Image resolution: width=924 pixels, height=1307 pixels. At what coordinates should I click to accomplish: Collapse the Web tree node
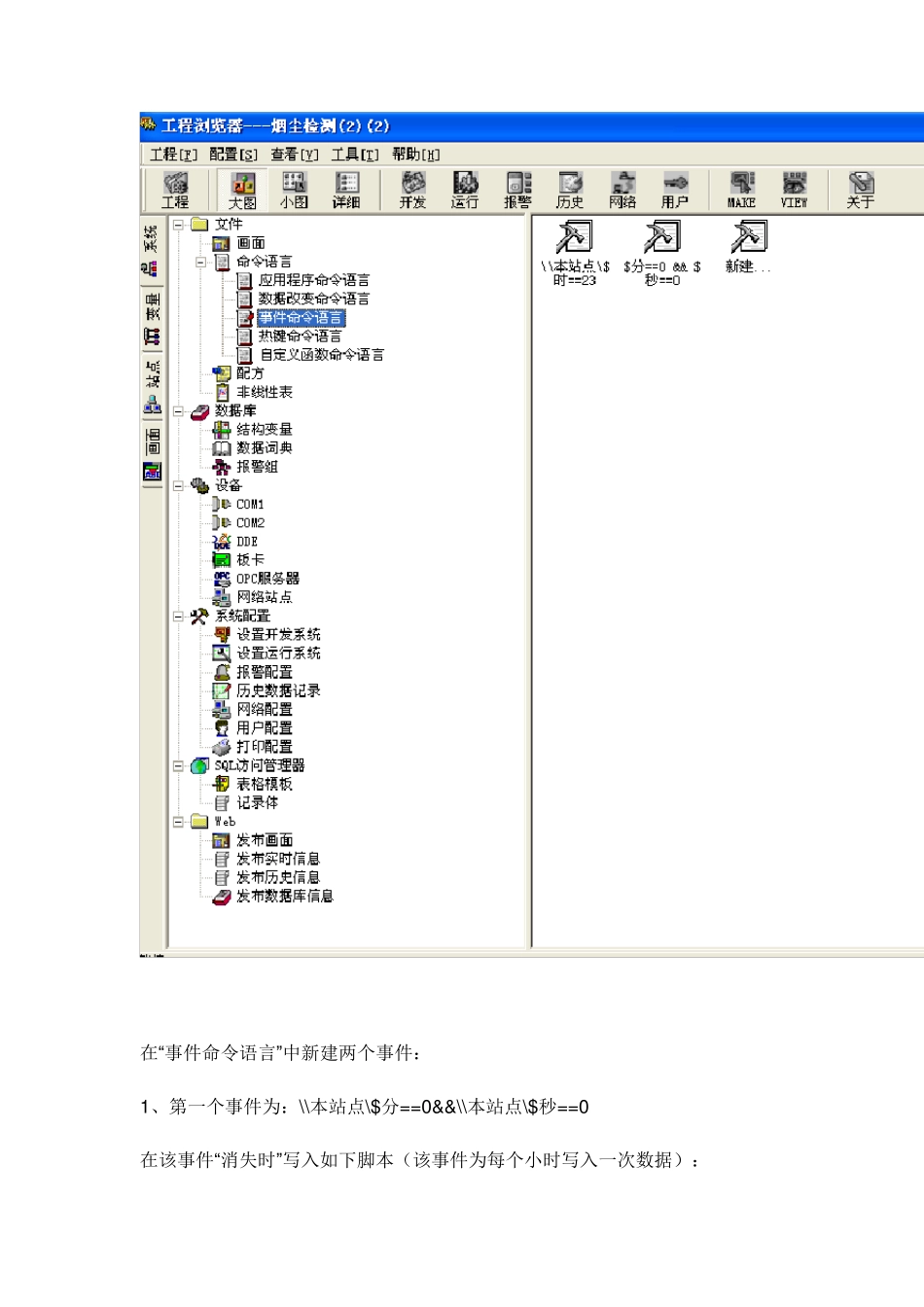pos(179,822)
